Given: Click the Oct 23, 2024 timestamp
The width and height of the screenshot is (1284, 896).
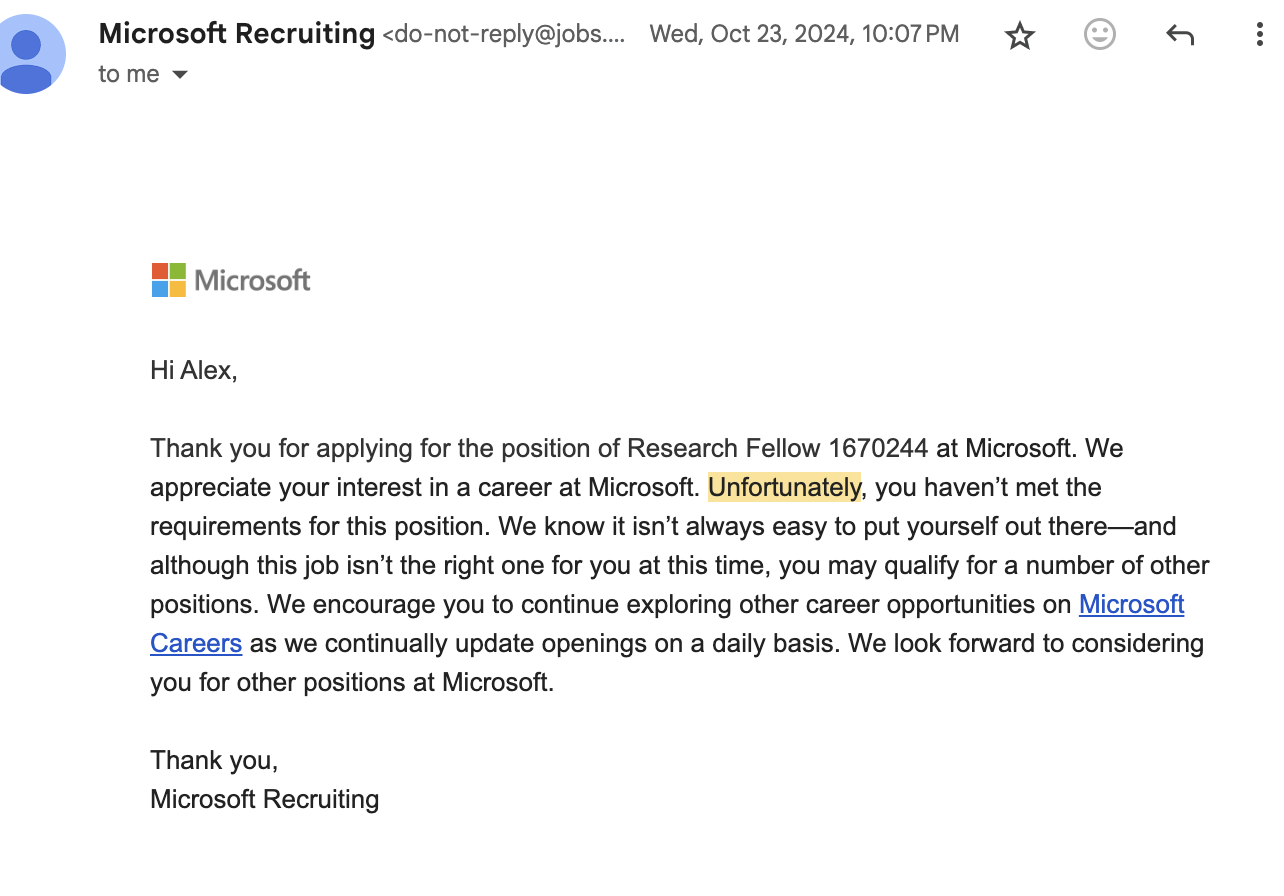Looking at the screenshot, I should (804, 34).
